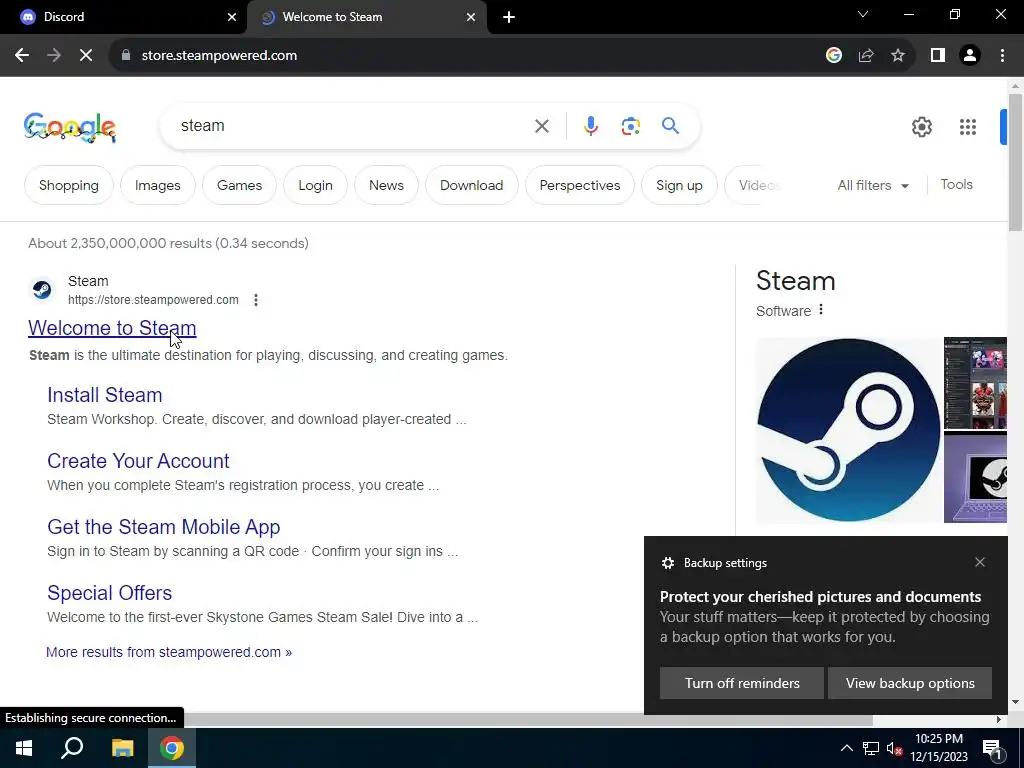Close the Welcome to Steam tab

coord(471,17)
